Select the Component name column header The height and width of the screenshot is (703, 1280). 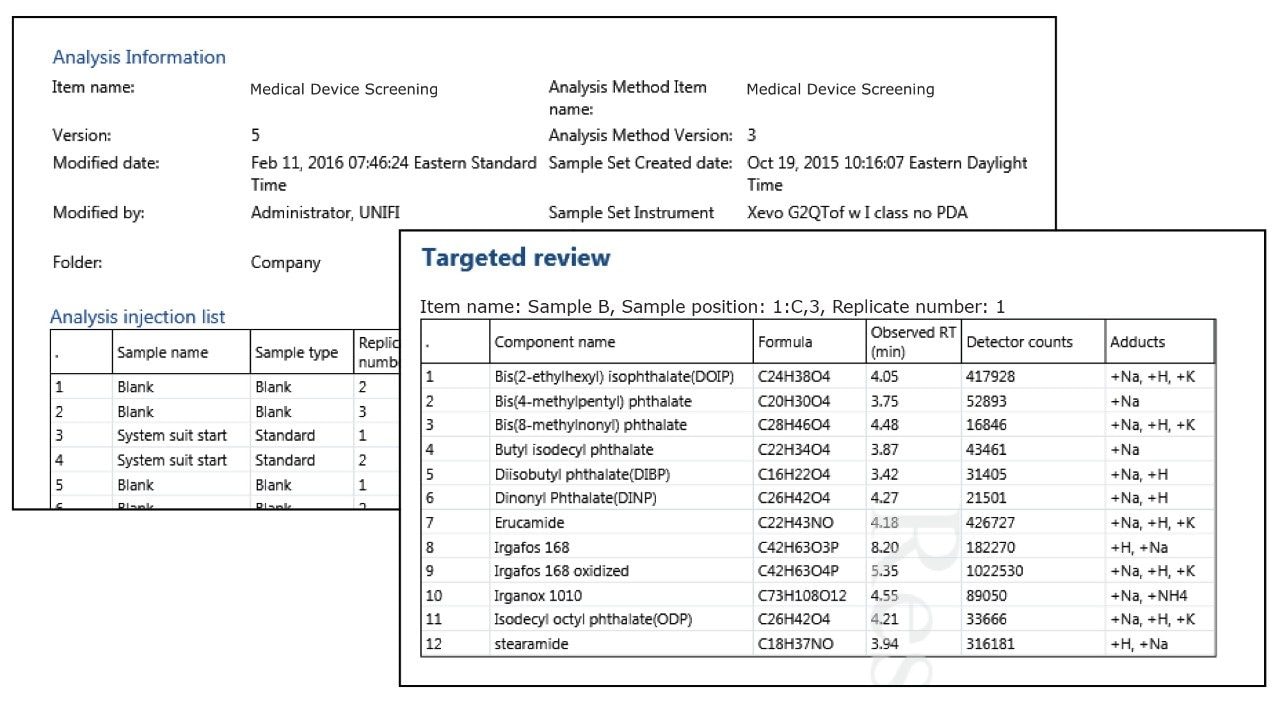[x=555, y=342]
